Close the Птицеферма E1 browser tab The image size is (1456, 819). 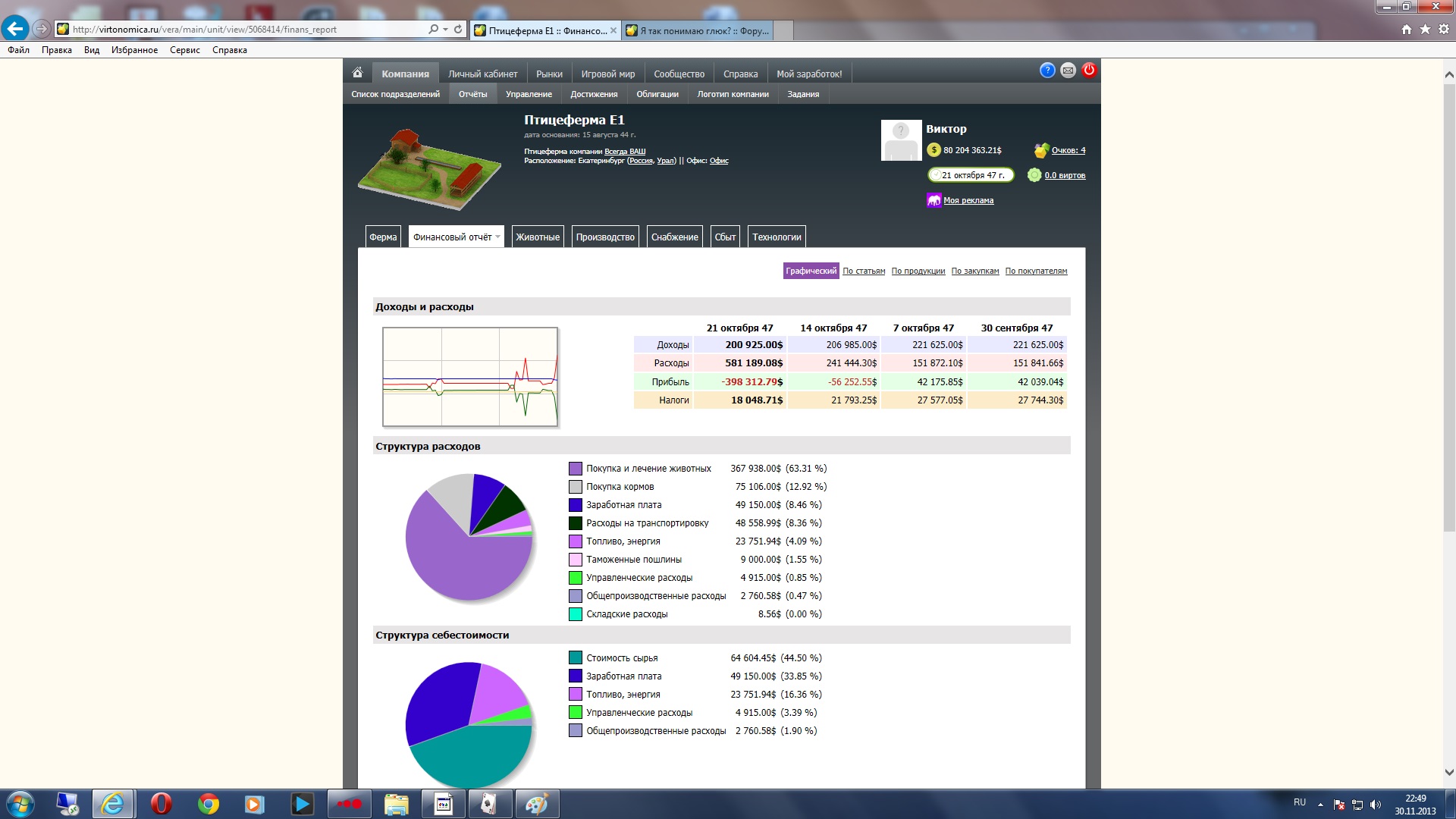click(x=613, y=30)
